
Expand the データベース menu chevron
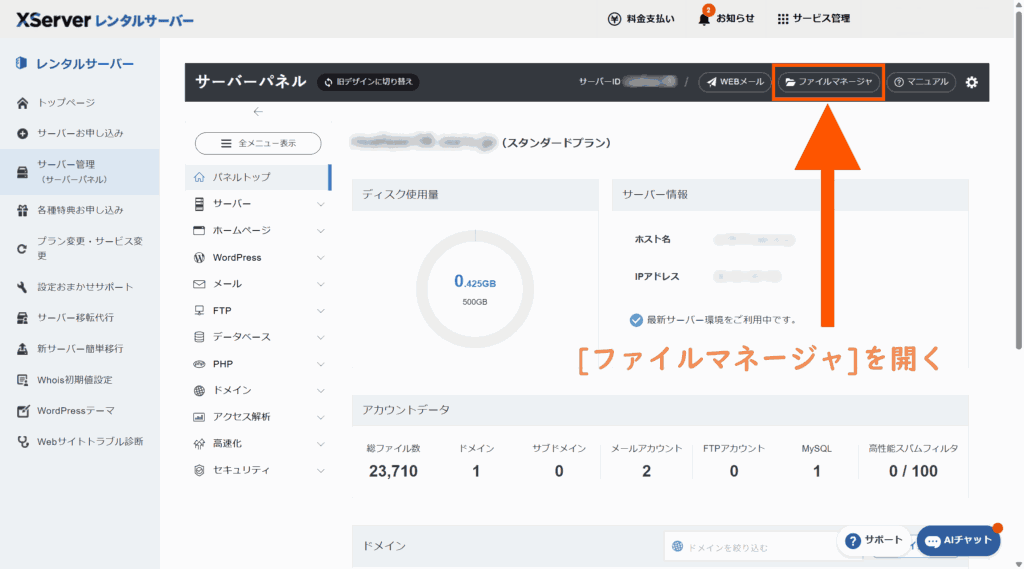coord(320,337)
